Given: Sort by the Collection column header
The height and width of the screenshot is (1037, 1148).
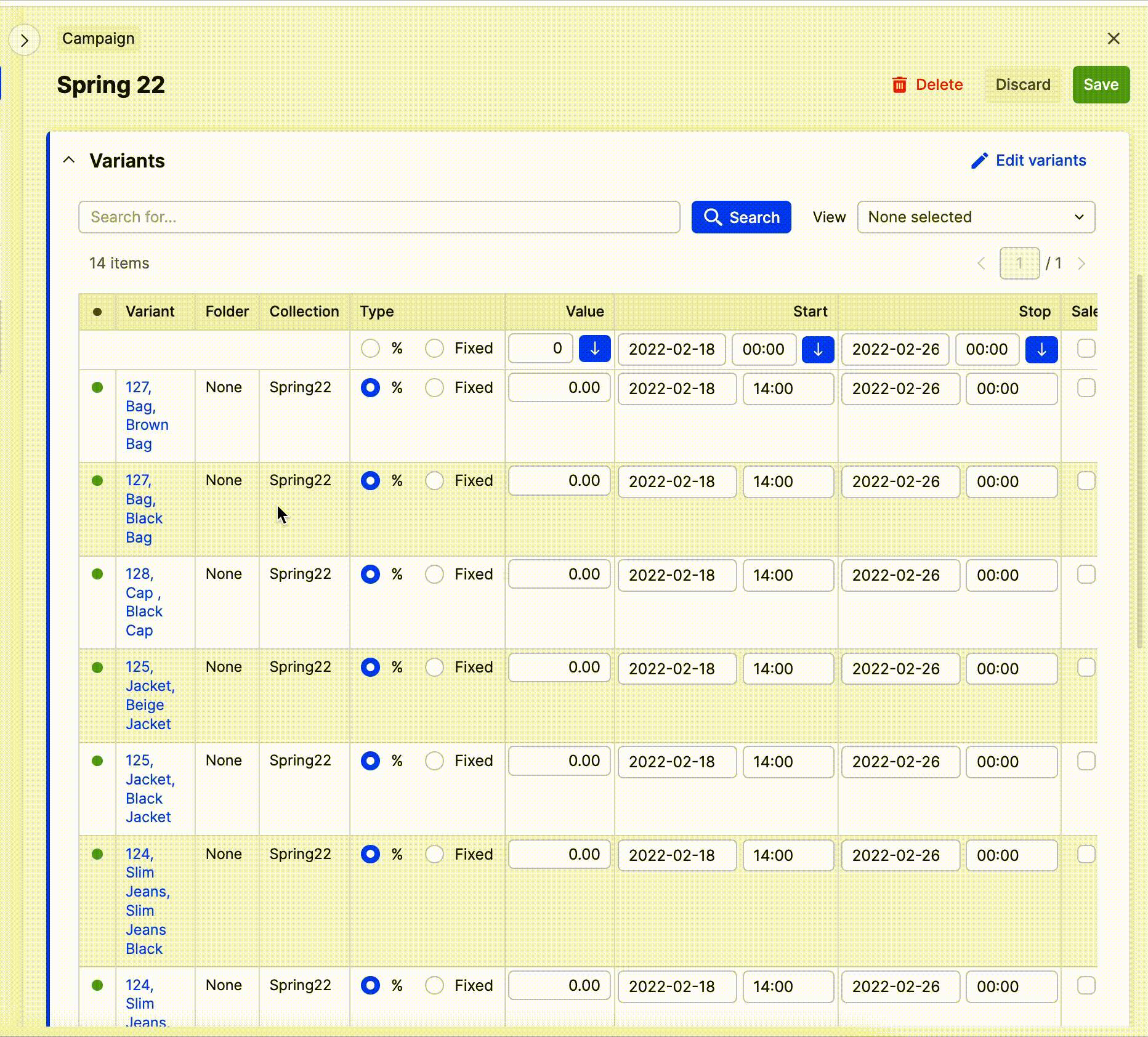Looking at the screenshot, I should pos(304,312).
